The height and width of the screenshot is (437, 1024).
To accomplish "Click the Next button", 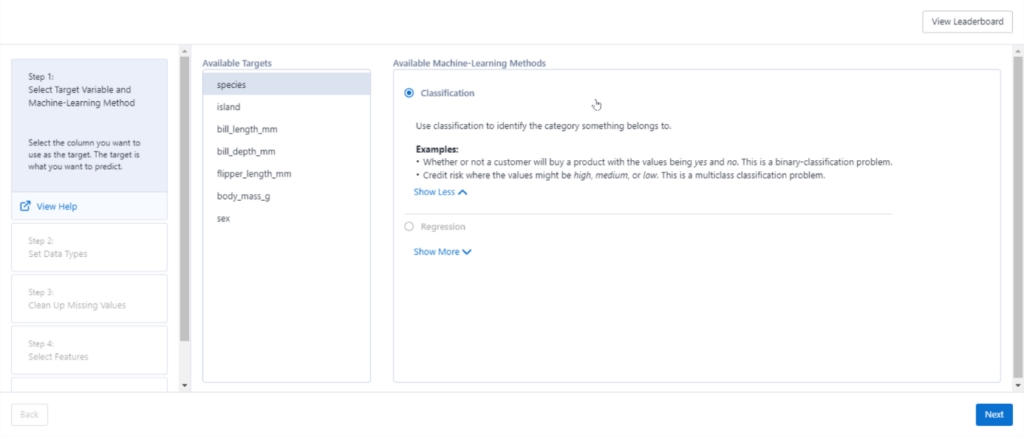I will pyautogui.click(x=994, y=415).
